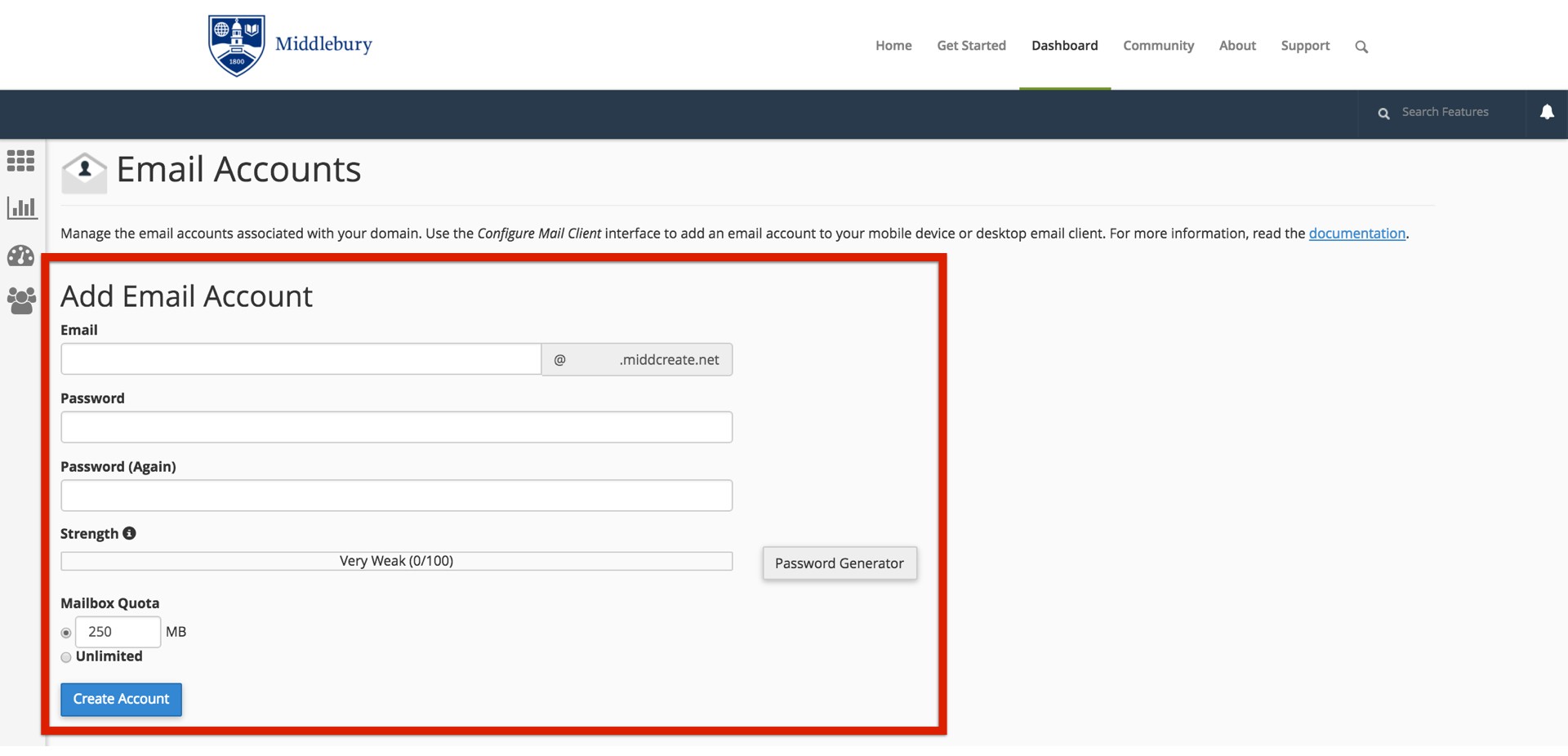Viewport: 1568px width, 756px height.
Task: Click the Email Accounts envelope icon
Action: (x=84, y=172)
